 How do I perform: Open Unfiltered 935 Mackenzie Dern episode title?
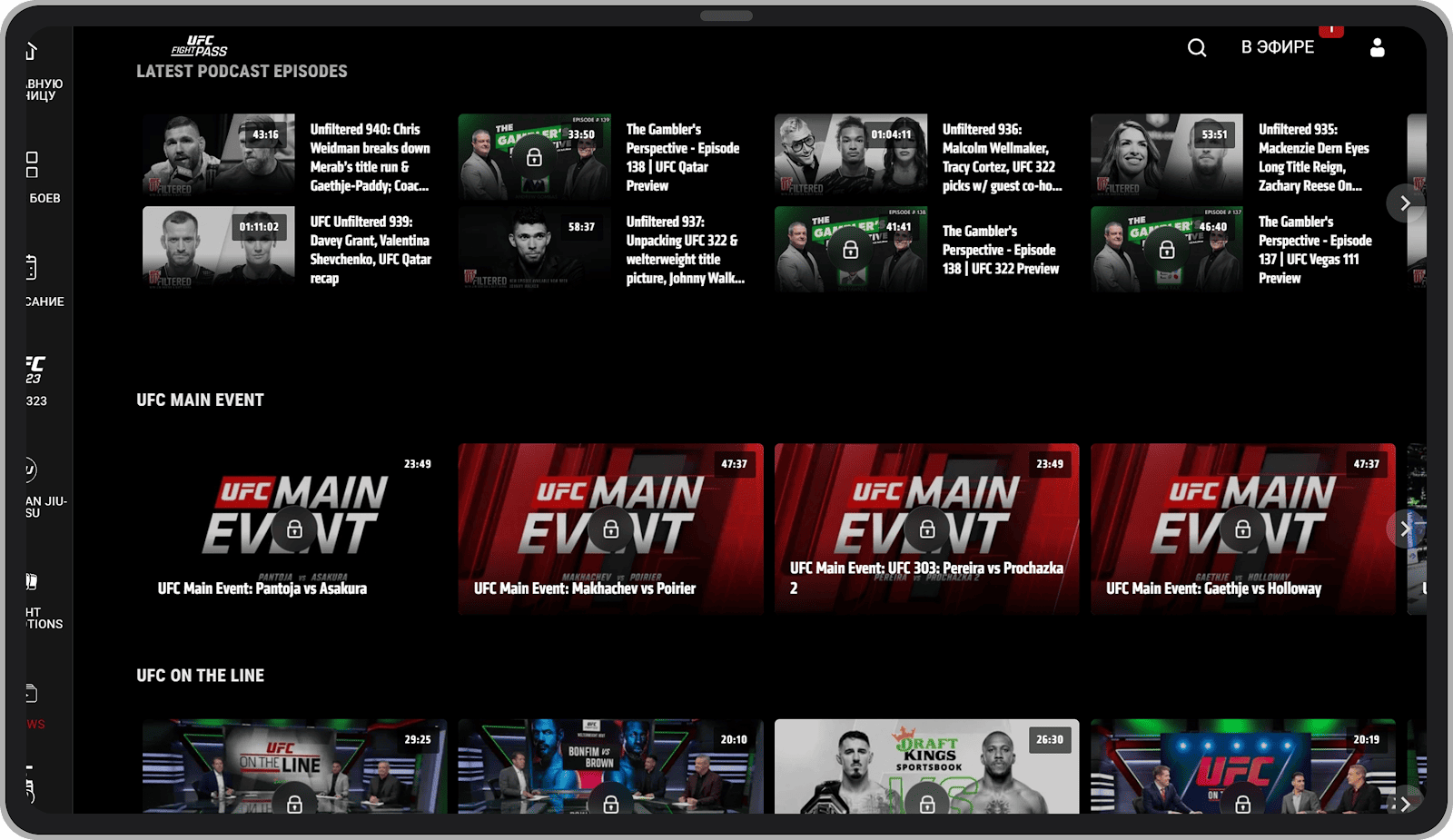tap(1312, 157)
